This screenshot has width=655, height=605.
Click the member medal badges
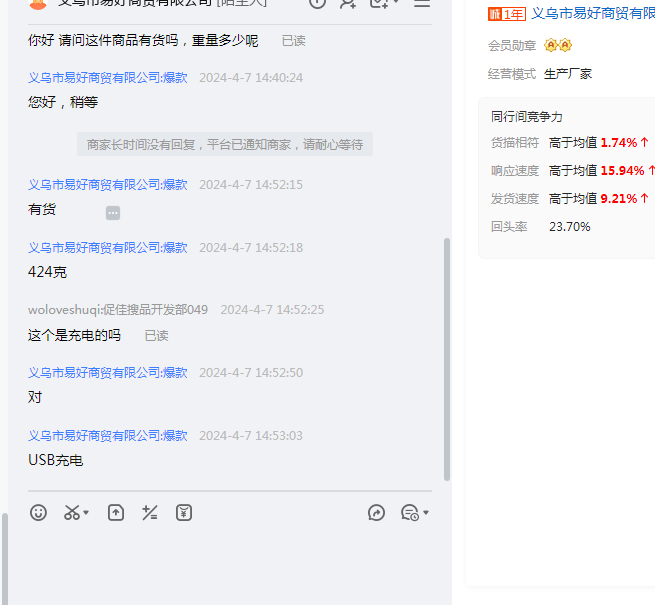click(x=557, y=45)
